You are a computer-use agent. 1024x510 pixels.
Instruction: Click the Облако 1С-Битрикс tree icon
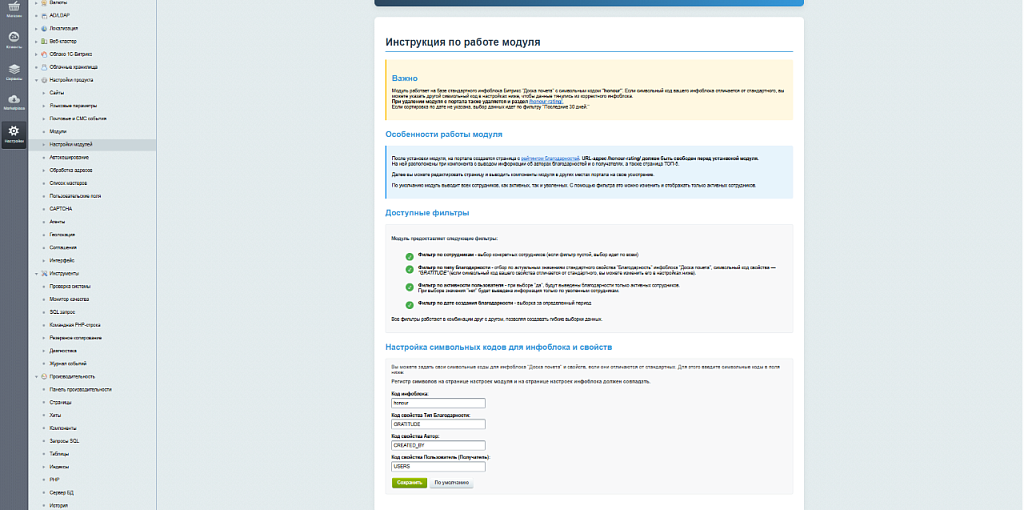pos(44,54)
